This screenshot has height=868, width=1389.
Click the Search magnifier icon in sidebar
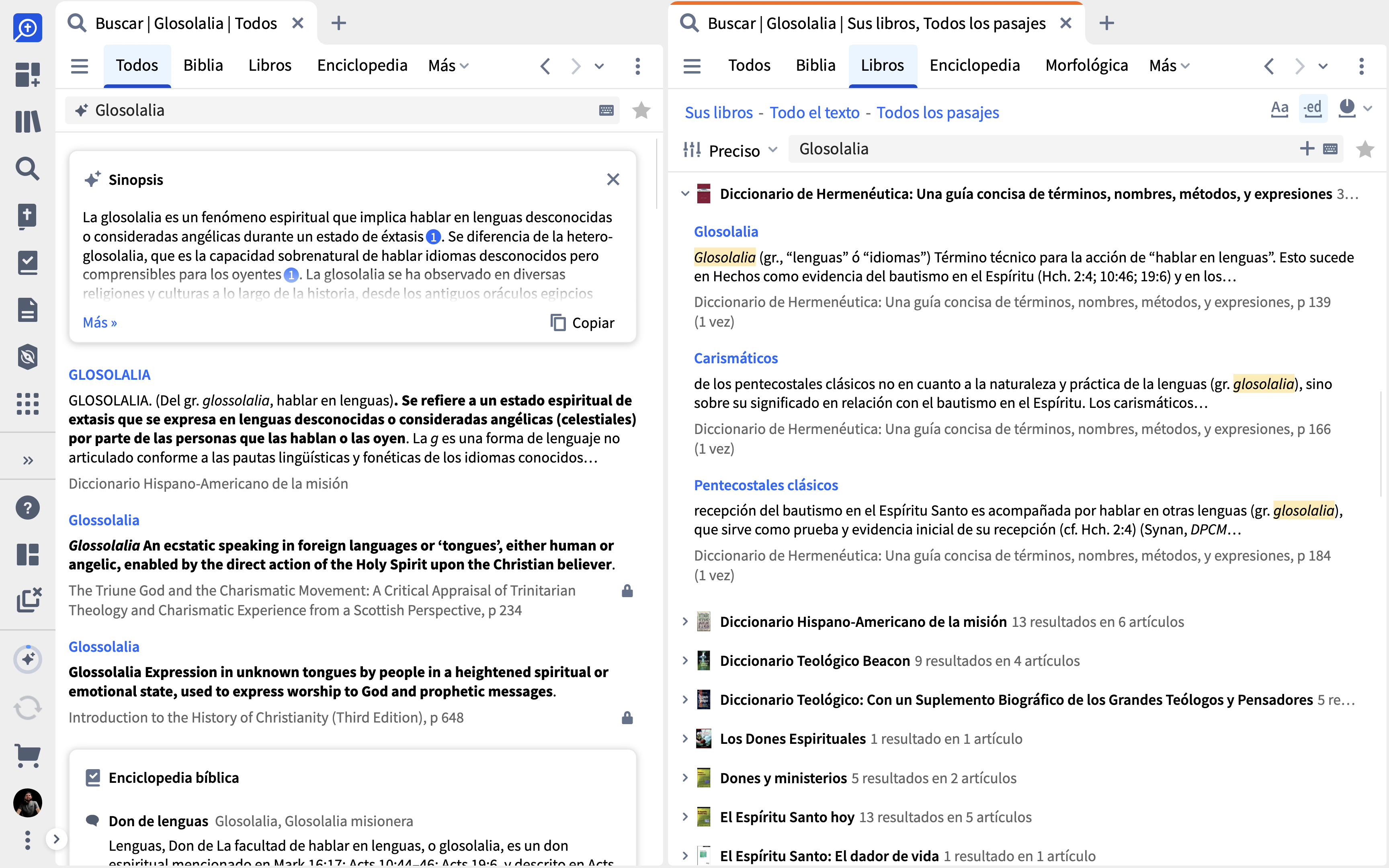(x=28, y=169)
